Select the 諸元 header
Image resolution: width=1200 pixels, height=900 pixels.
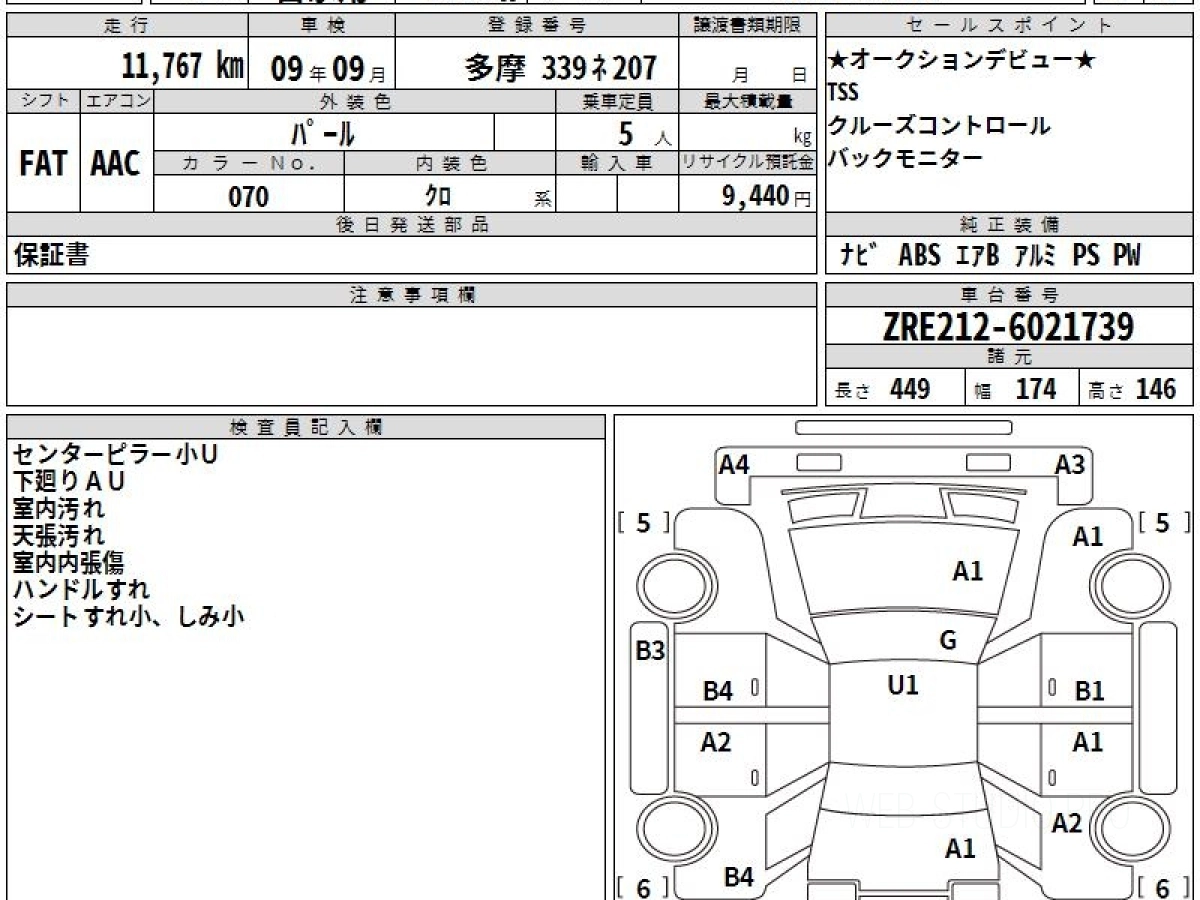pyautogui.click(x=1008, y=357)
